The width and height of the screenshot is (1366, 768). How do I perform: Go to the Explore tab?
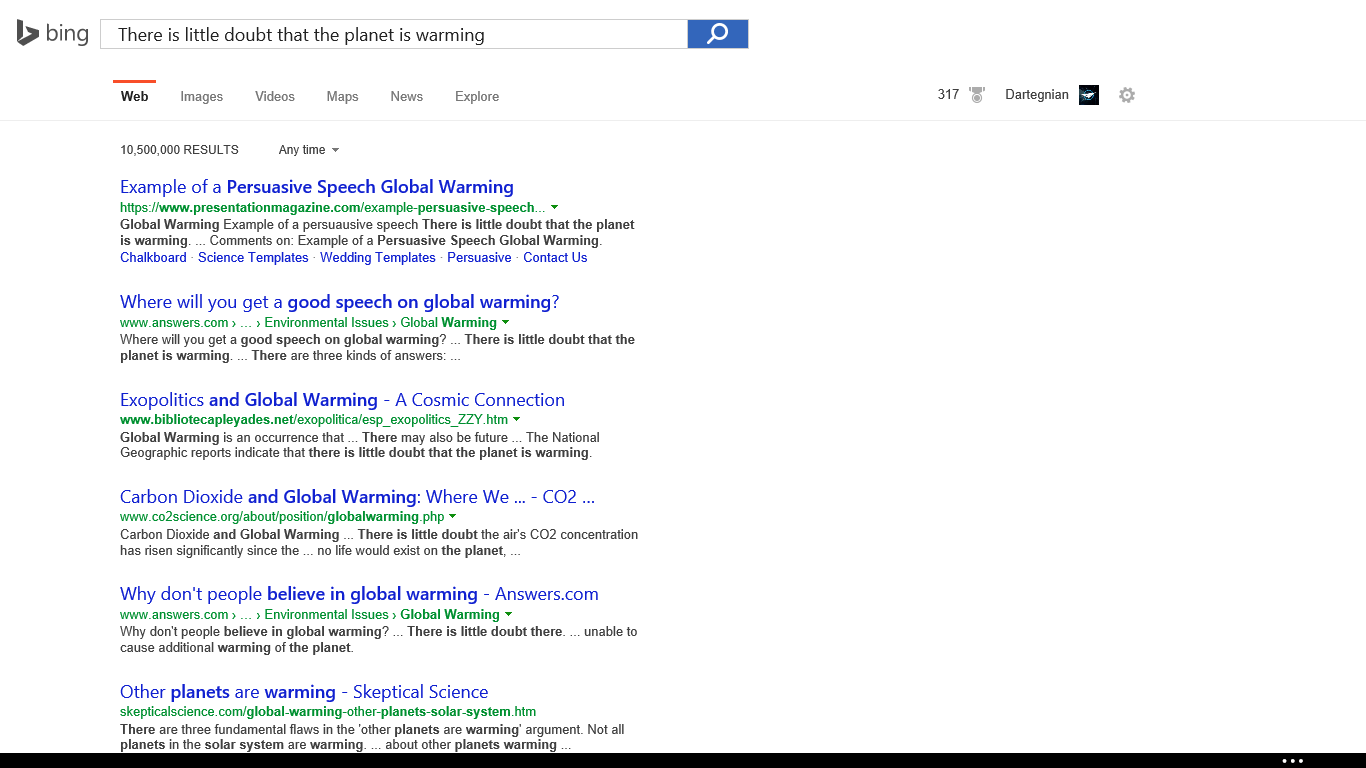click(x=477, y=96)
